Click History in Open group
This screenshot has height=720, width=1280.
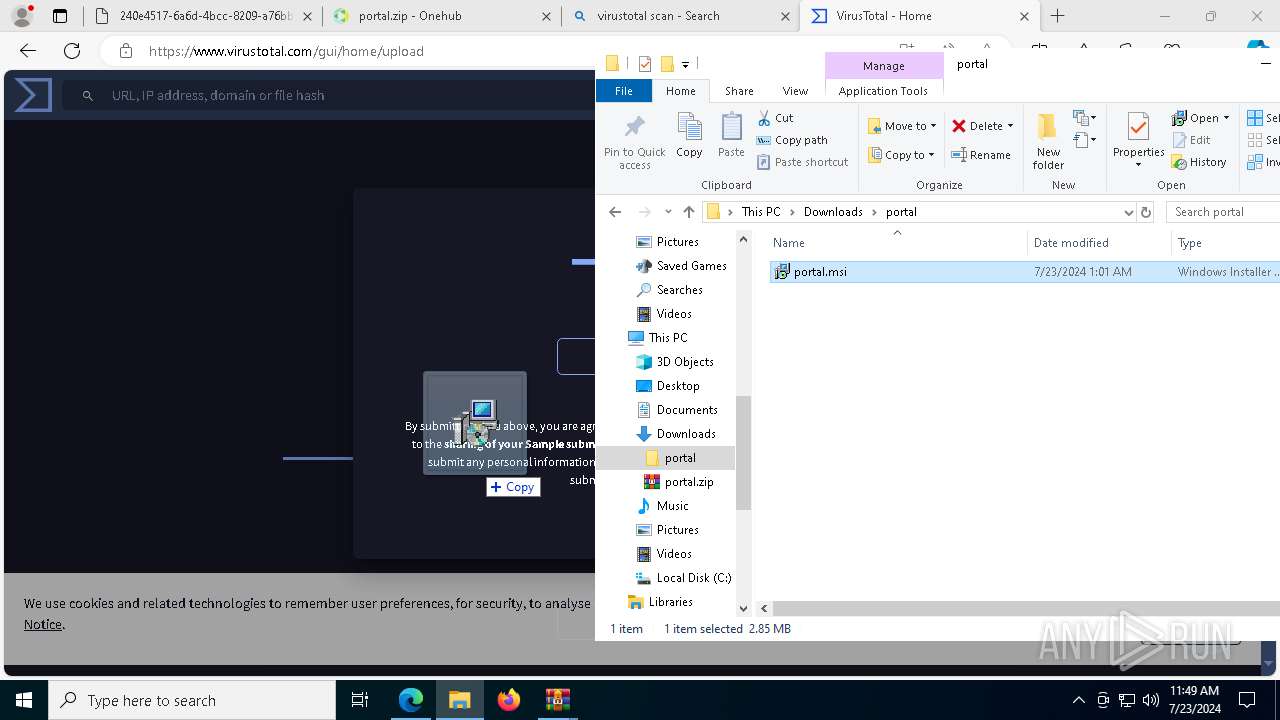click(x=1199, y=162)
